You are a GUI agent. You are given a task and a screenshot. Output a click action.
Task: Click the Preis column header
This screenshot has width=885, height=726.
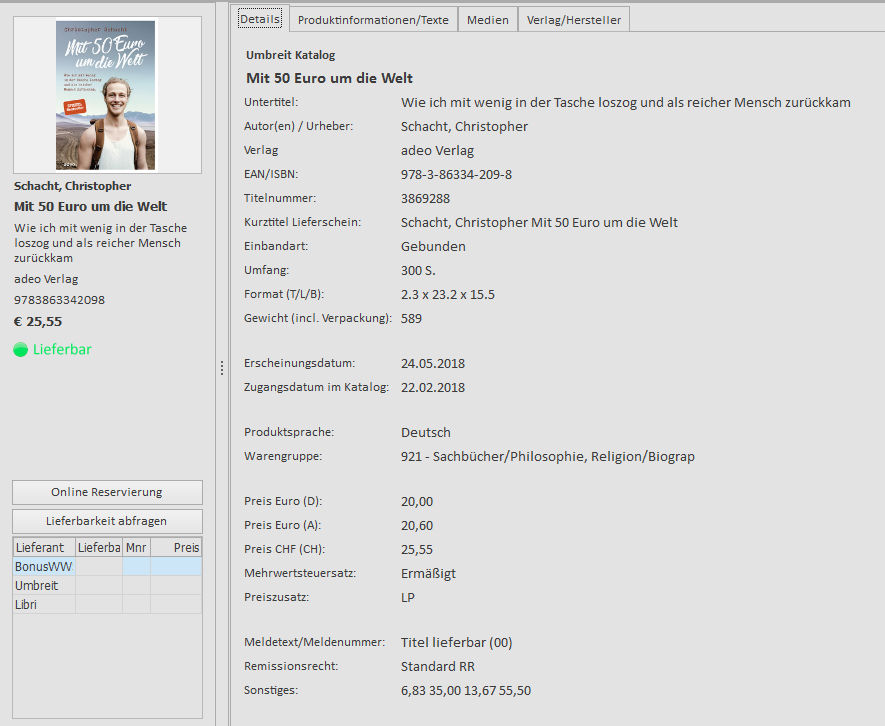tap(176, 548)
